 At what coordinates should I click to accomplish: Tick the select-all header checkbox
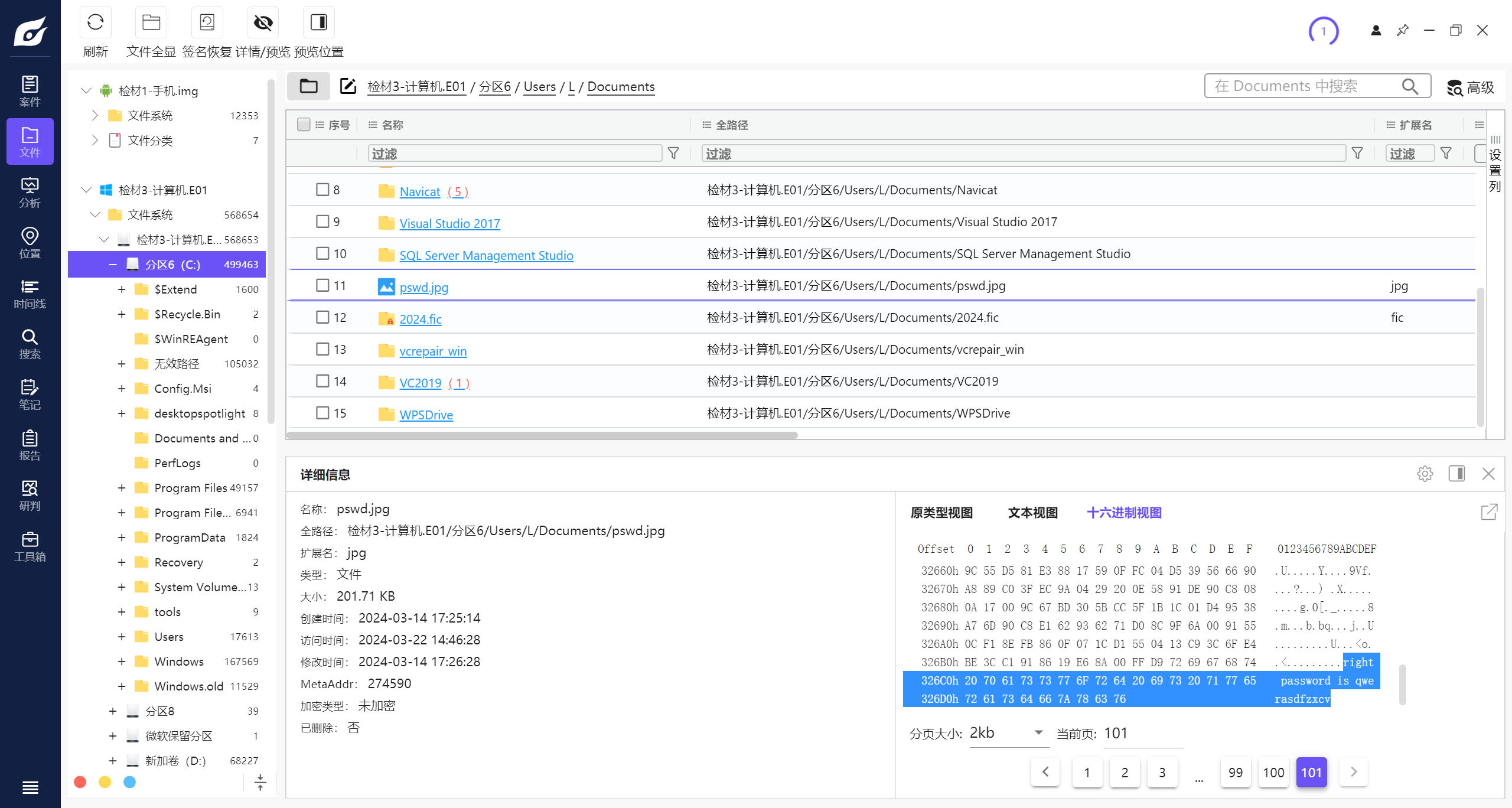point(304,125)
